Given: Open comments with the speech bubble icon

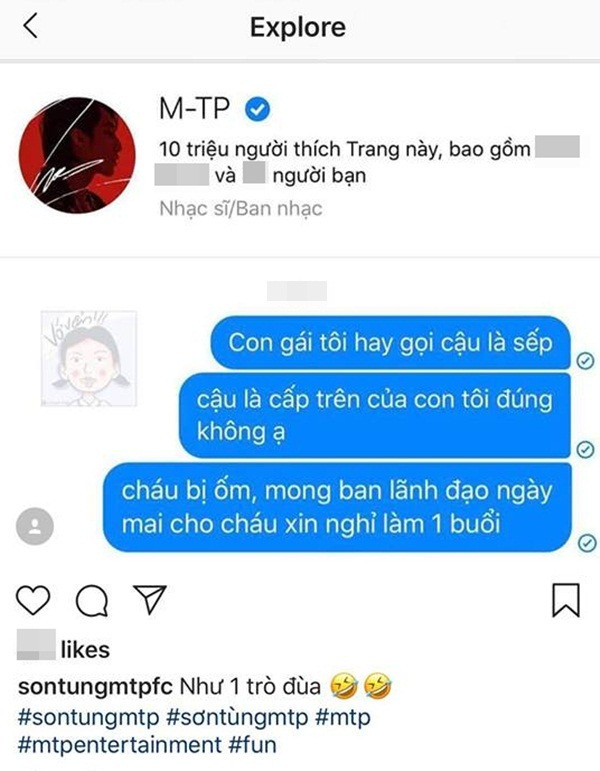Looking at the screenshot, I should [x=91, y=600].
